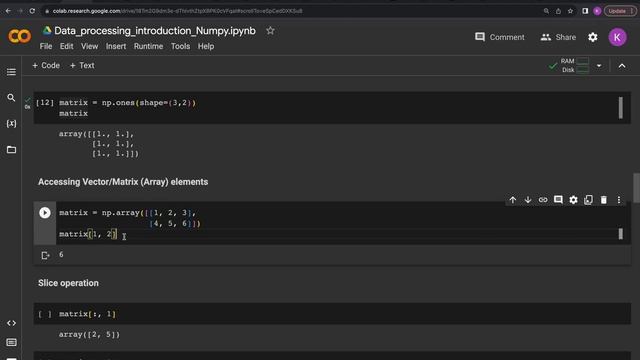Screen dimensions: 640x360
Task: Click the matrix[:, 1] code cell
Action: tap(332, 313)
